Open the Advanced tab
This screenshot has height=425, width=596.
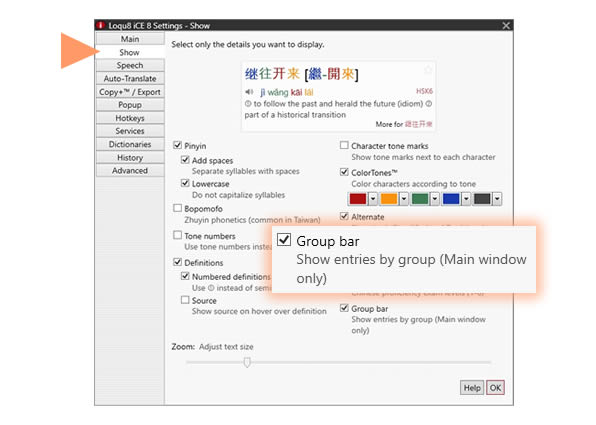pos(130,170)
